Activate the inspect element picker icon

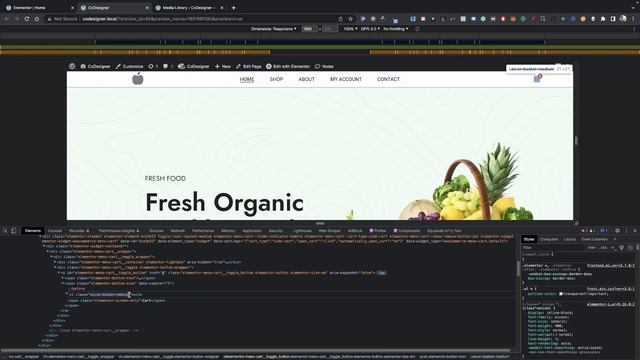[5, 231]
